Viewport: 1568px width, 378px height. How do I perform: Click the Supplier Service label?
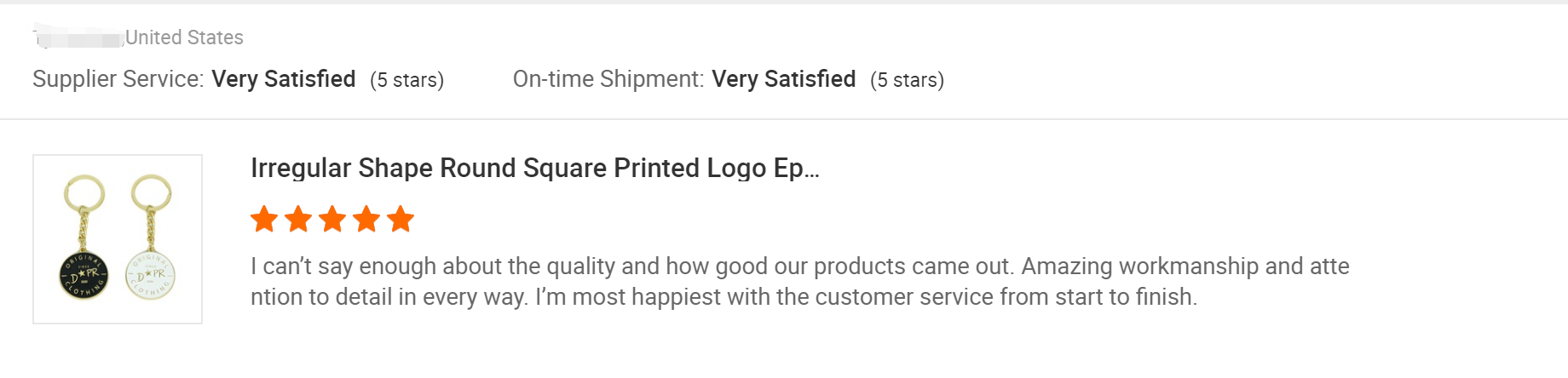[118, 79]
